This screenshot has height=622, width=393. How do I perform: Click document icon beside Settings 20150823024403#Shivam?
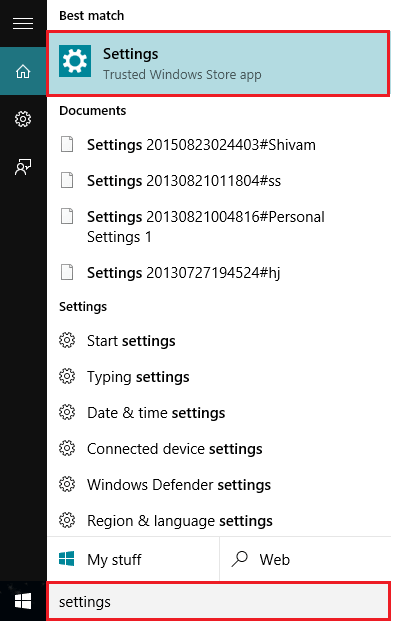(67, 144)
